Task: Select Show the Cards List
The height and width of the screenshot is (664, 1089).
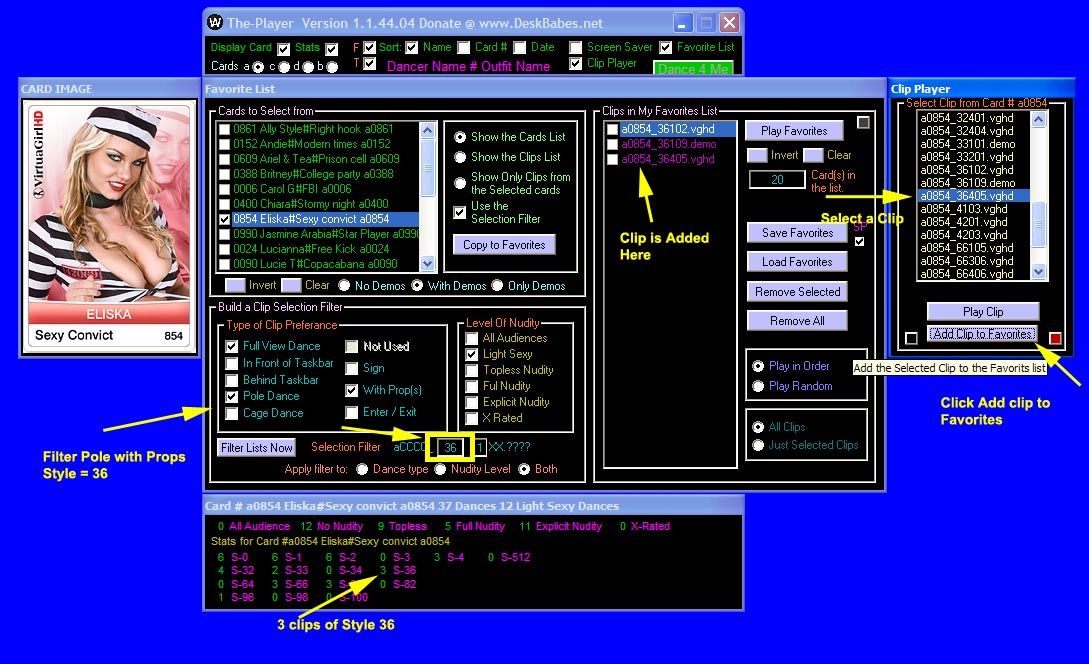Action: (460, 138)
